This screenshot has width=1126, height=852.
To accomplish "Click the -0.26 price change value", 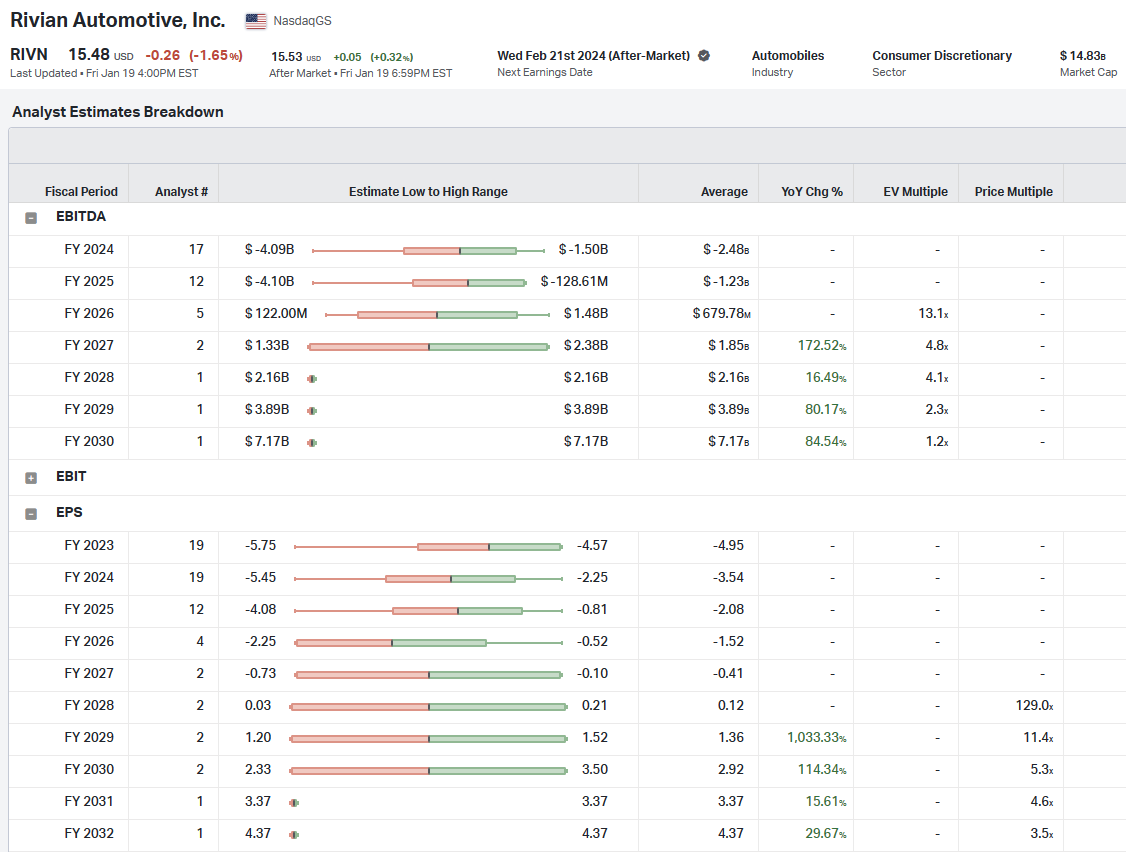I will pyautogui.click(x=163, y=55).
